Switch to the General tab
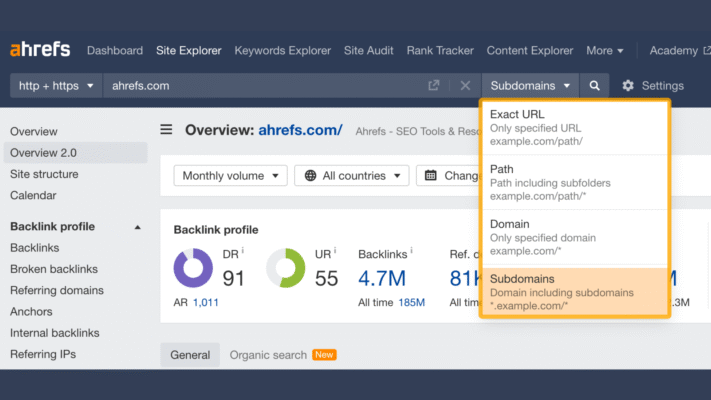Image resolution: width=711 pixels, height=400 pixels. (x=190, y=355)
